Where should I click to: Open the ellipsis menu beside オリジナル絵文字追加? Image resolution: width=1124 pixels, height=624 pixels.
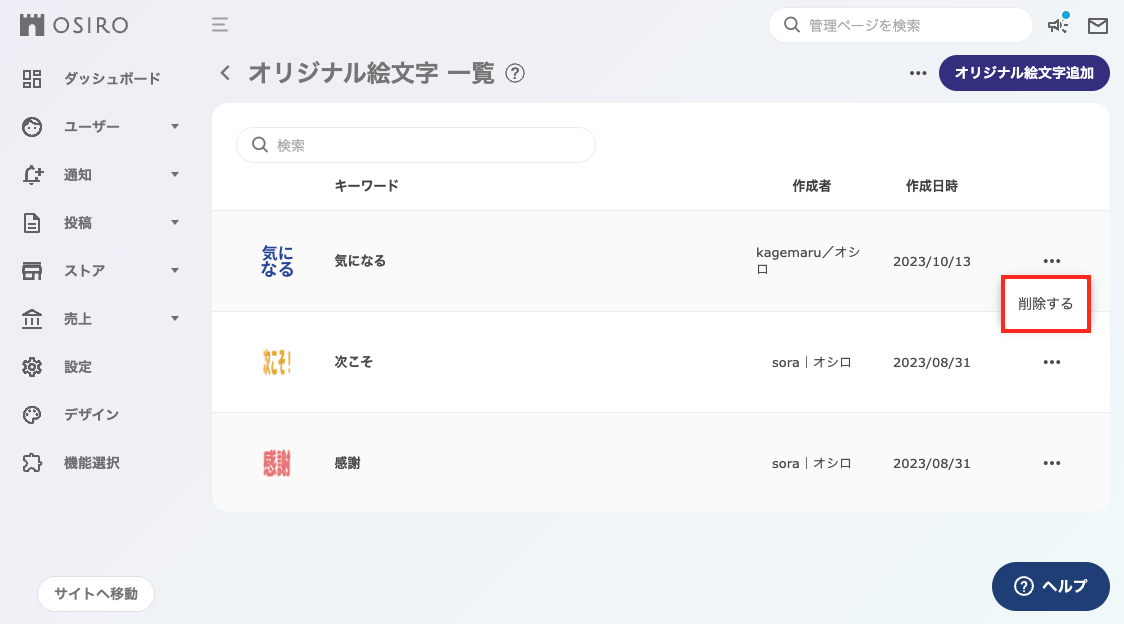click(917, 72)
